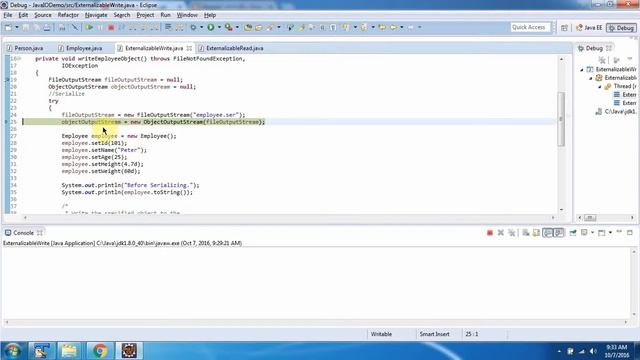640x360 pixels.
Task: Select the Console tab
Action: [x=23, y=233]
